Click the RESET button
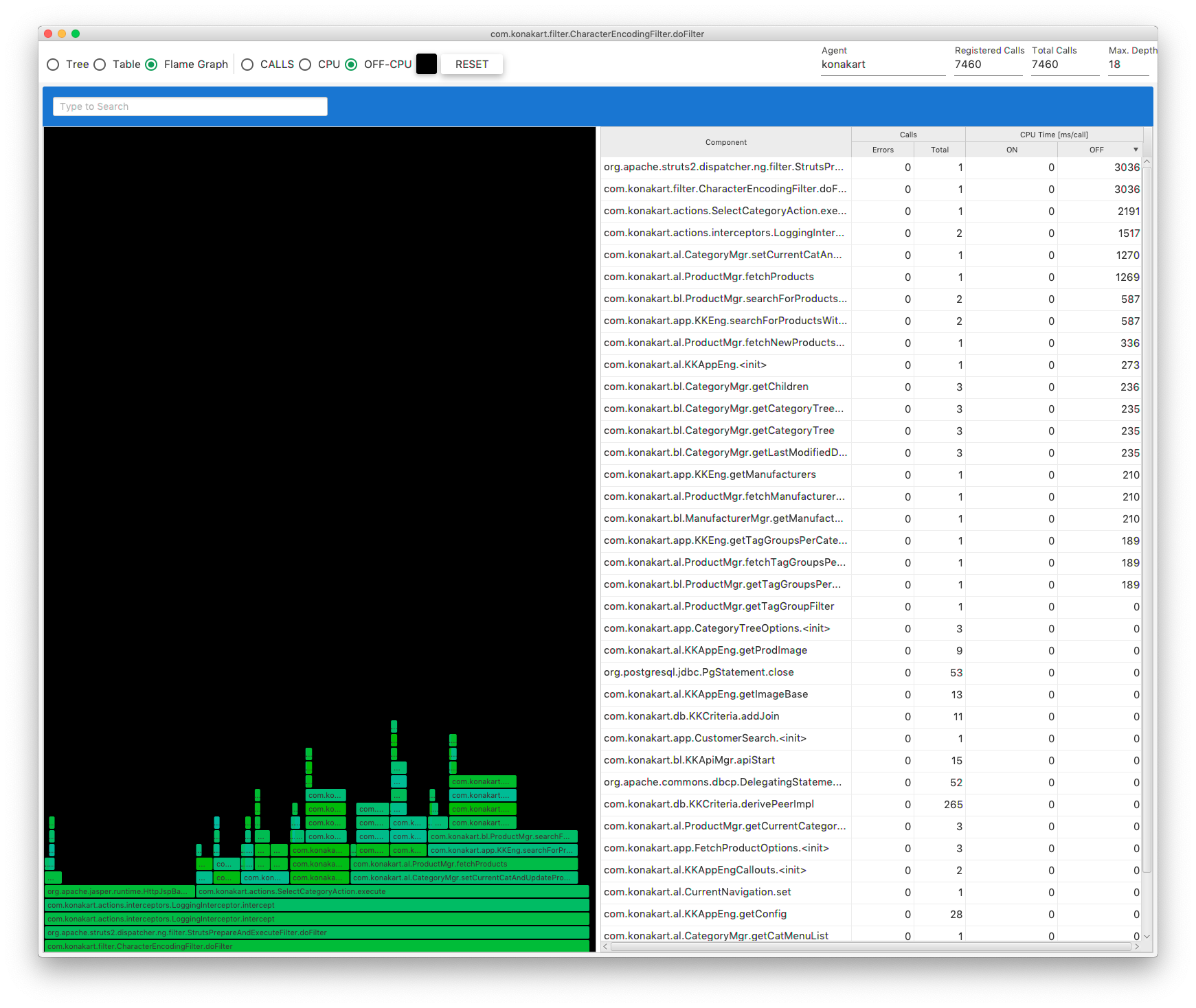This screenshot has width=1196, height=1008. click(472, 64)
